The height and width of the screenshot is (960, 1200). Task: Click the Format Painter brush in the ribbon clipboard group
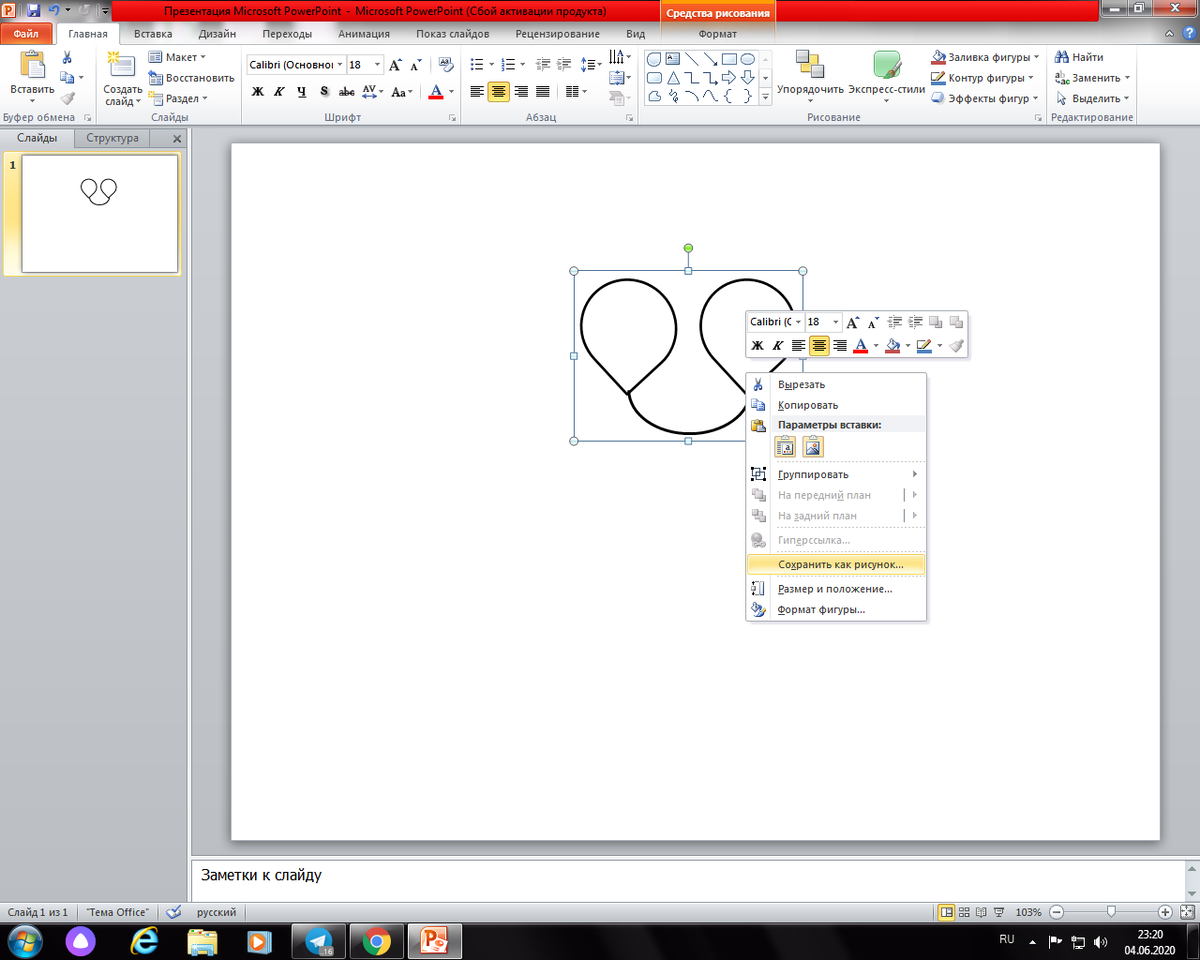67,98
